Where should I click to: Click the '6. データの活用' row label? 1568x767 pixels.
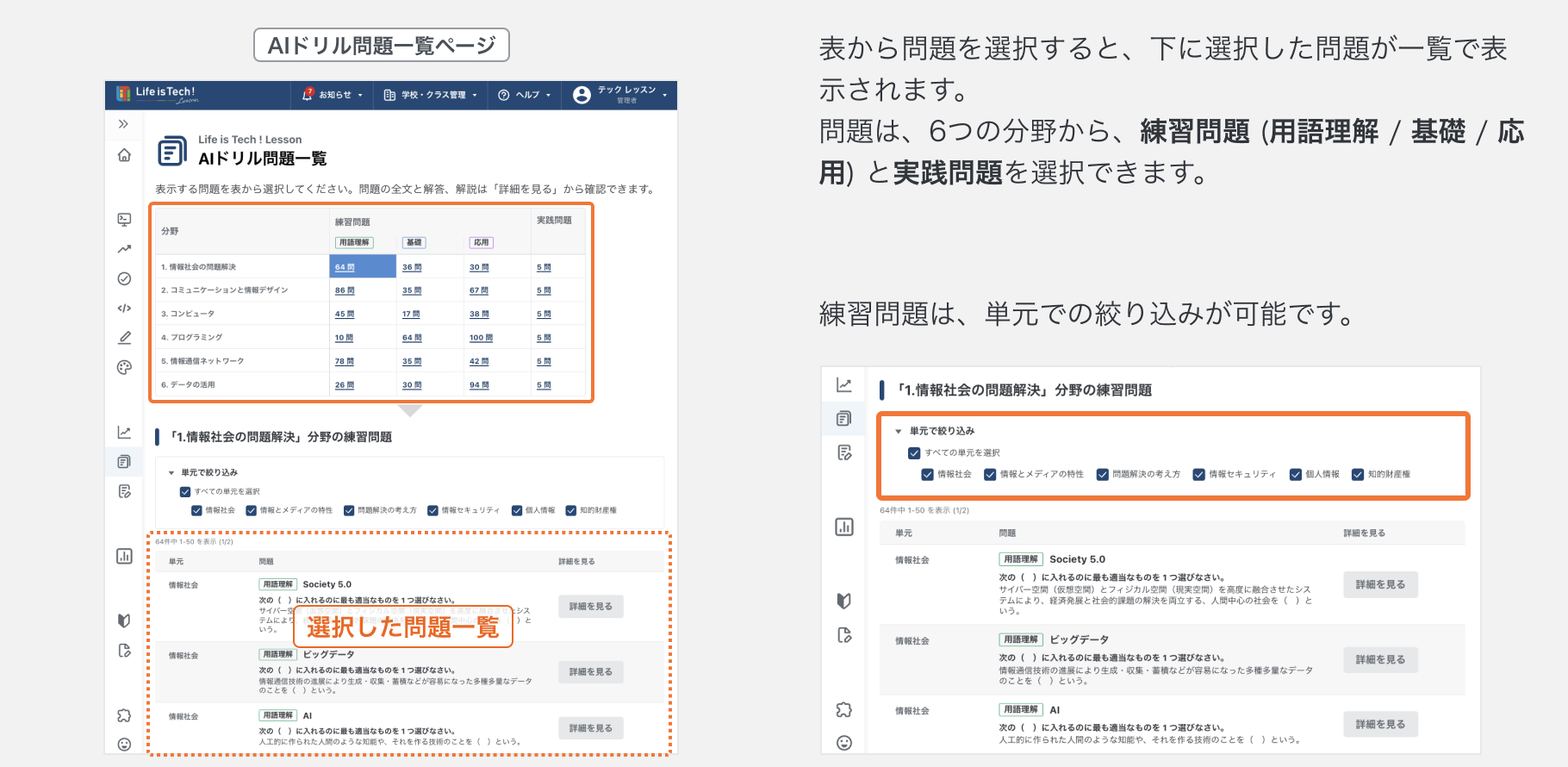point(188,385)
